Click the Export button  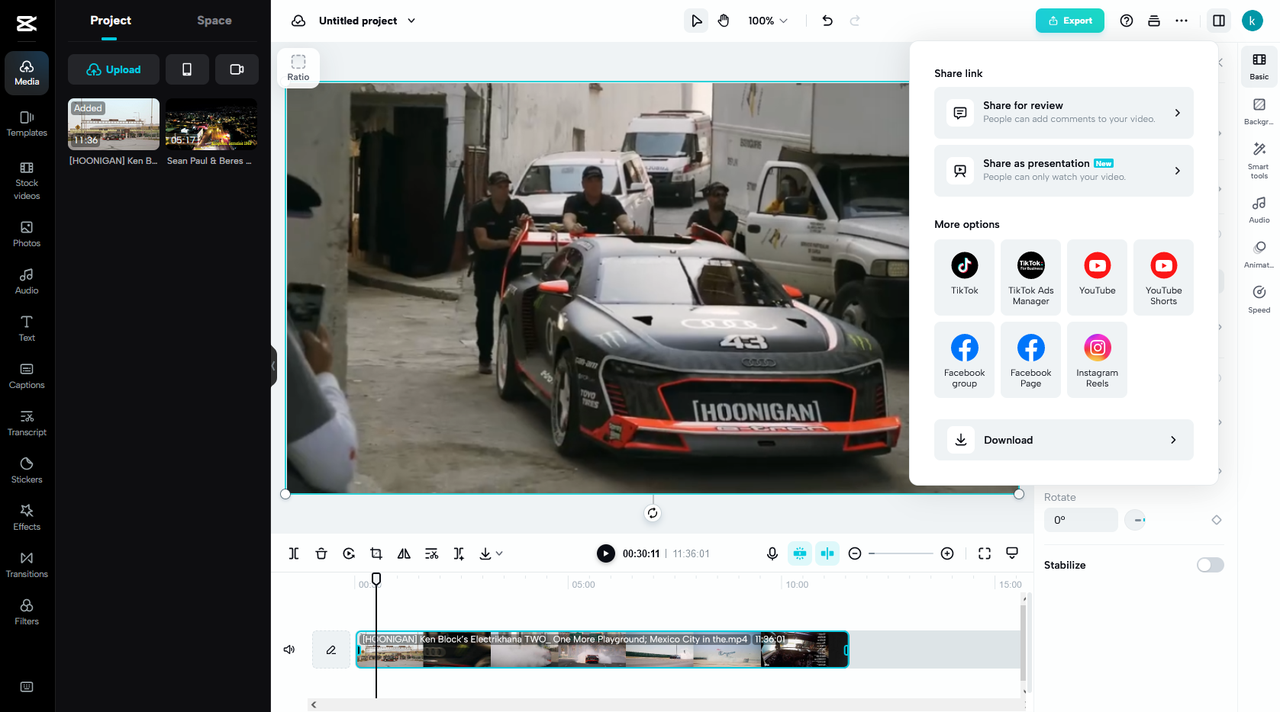tap(1070, 20)
